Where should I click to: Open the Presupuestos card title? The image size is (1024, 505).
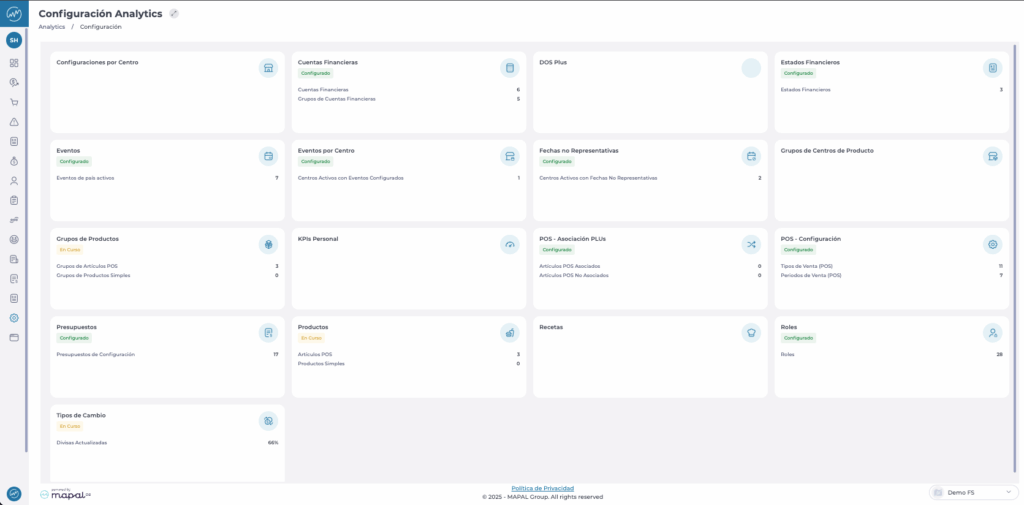[x=77, y=327]
